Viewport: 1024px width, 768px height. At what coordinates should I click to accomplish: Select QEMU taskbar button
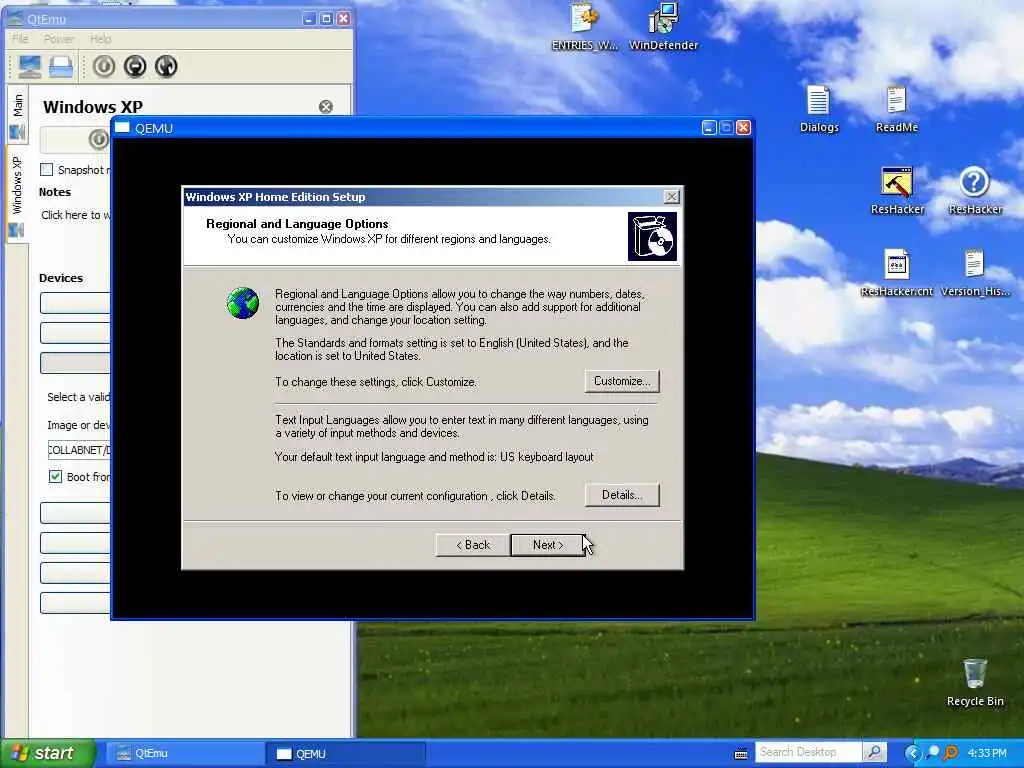tap(346, 754)
